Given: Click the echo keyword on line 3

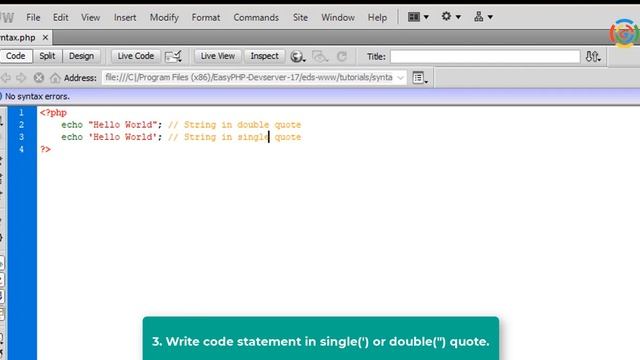Looking at the screenshot, I should 72,137.
